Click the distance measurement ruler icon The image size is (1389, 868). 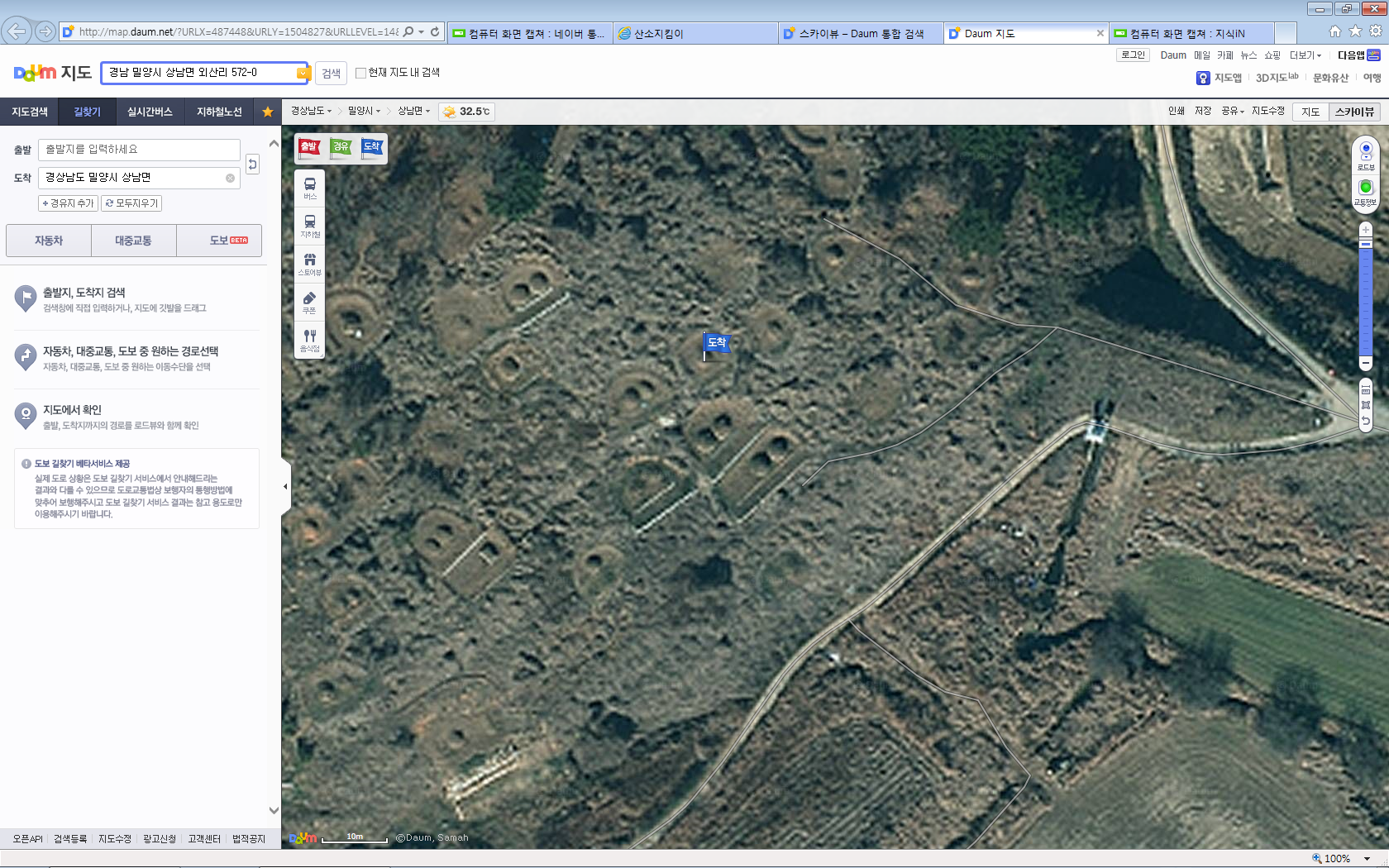coord(1366,390)
